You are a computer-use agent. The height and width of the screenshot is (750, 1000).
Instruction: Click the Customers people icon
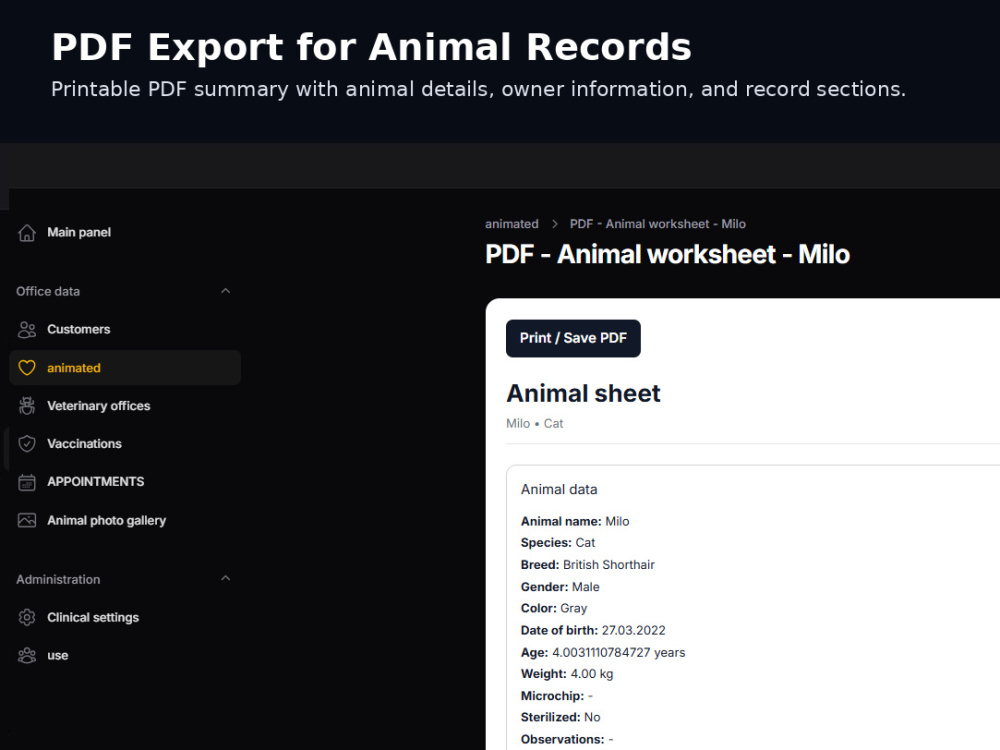coord(27,330)
